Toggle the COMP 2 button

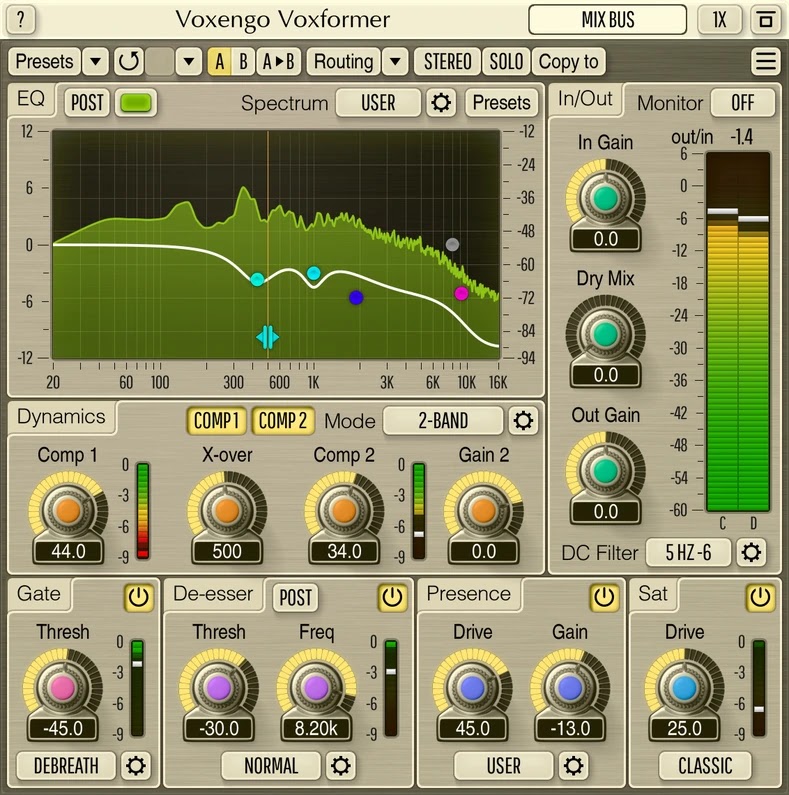pyautogui.click(x=283, y=421)
